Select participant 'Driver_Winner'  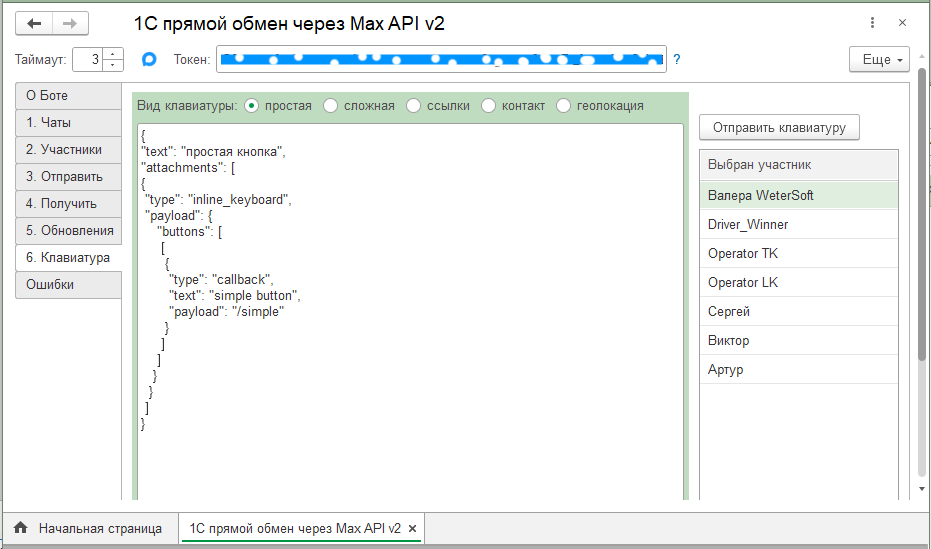[x=799, y=224]
